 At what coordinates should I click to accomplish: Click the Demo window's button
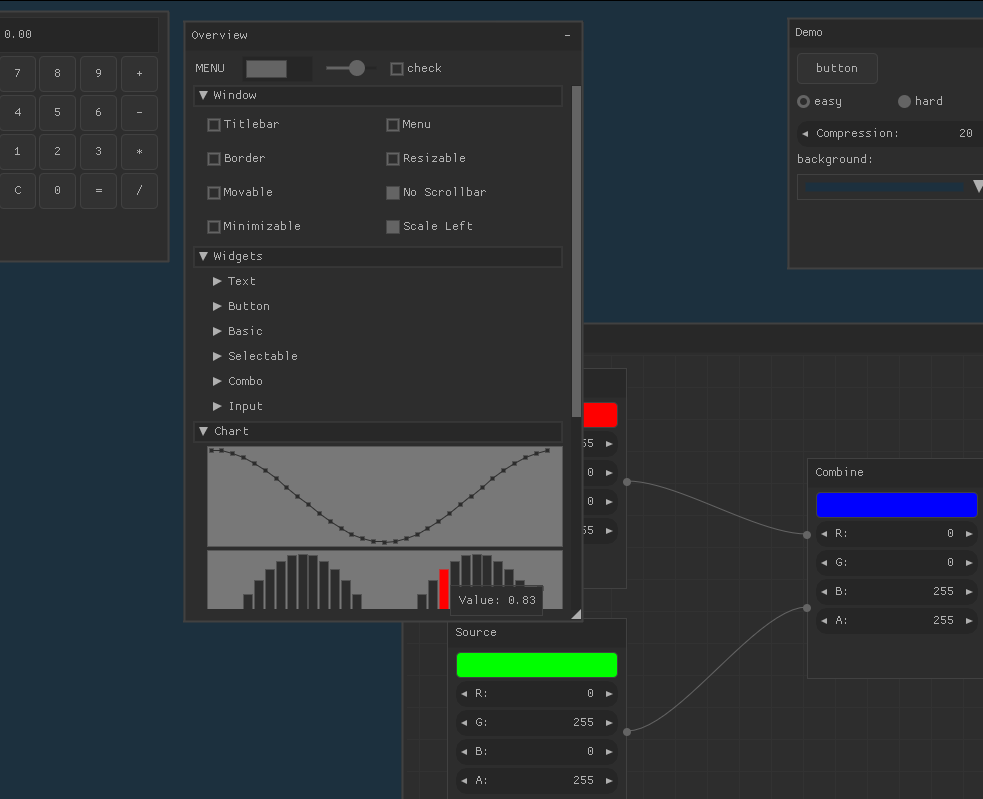pyautogui.click(x=837, y=68)
